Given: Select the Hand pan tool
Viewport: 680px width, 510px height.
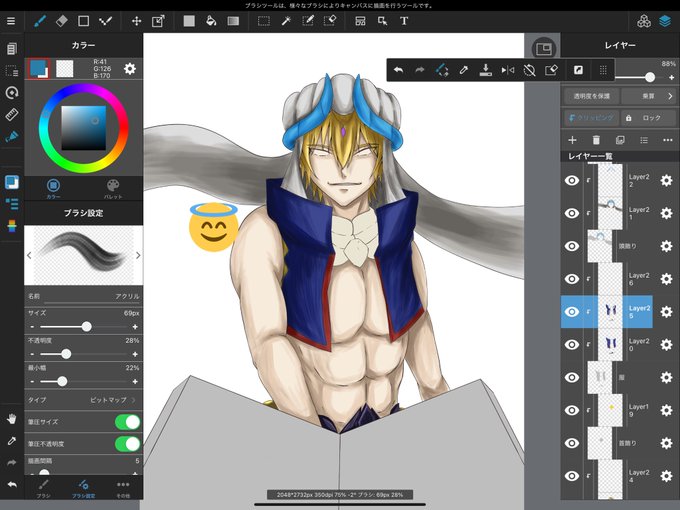Looking at the screenshot, I should click(x=12, y=418).
